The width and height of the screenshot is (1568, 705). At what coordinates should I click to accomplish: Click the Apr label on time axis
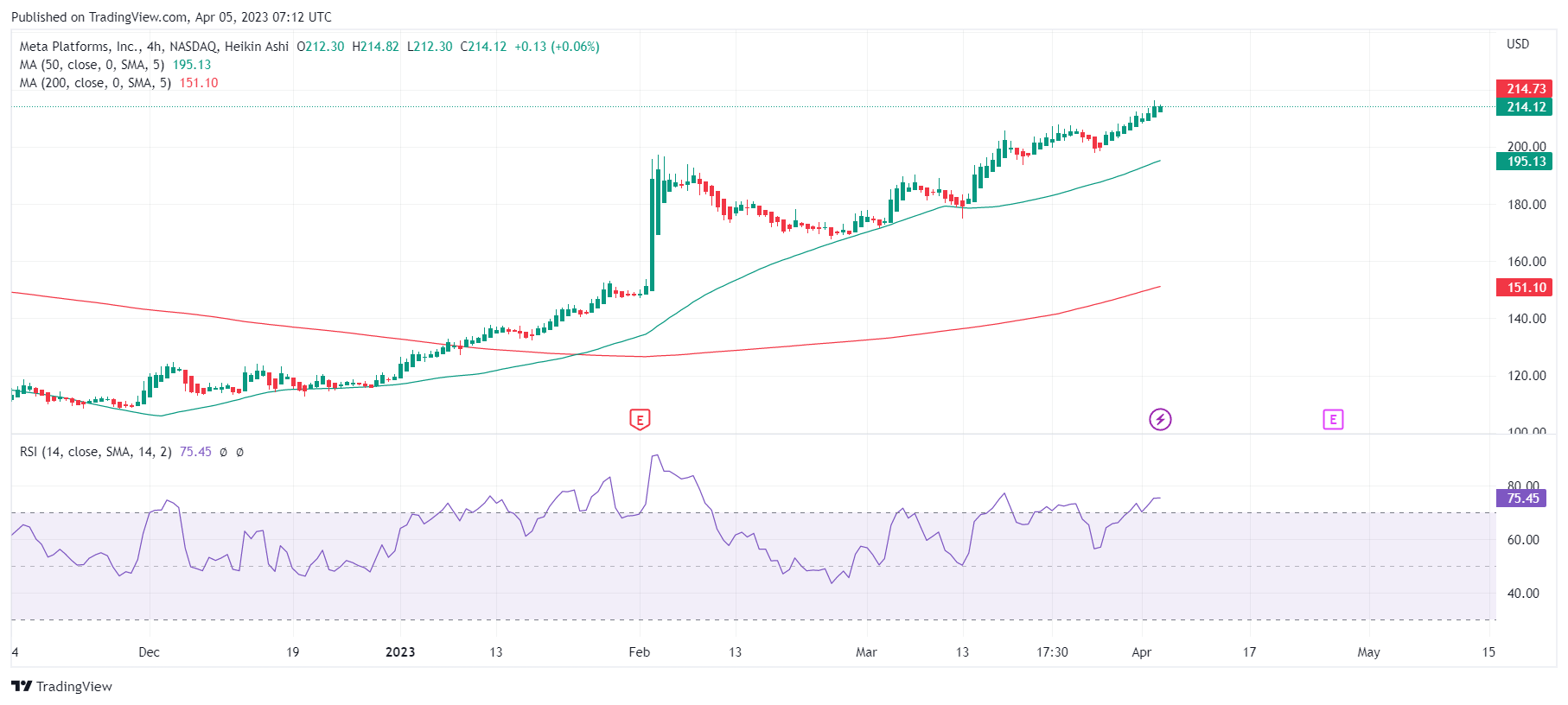tap(1142, 652)
